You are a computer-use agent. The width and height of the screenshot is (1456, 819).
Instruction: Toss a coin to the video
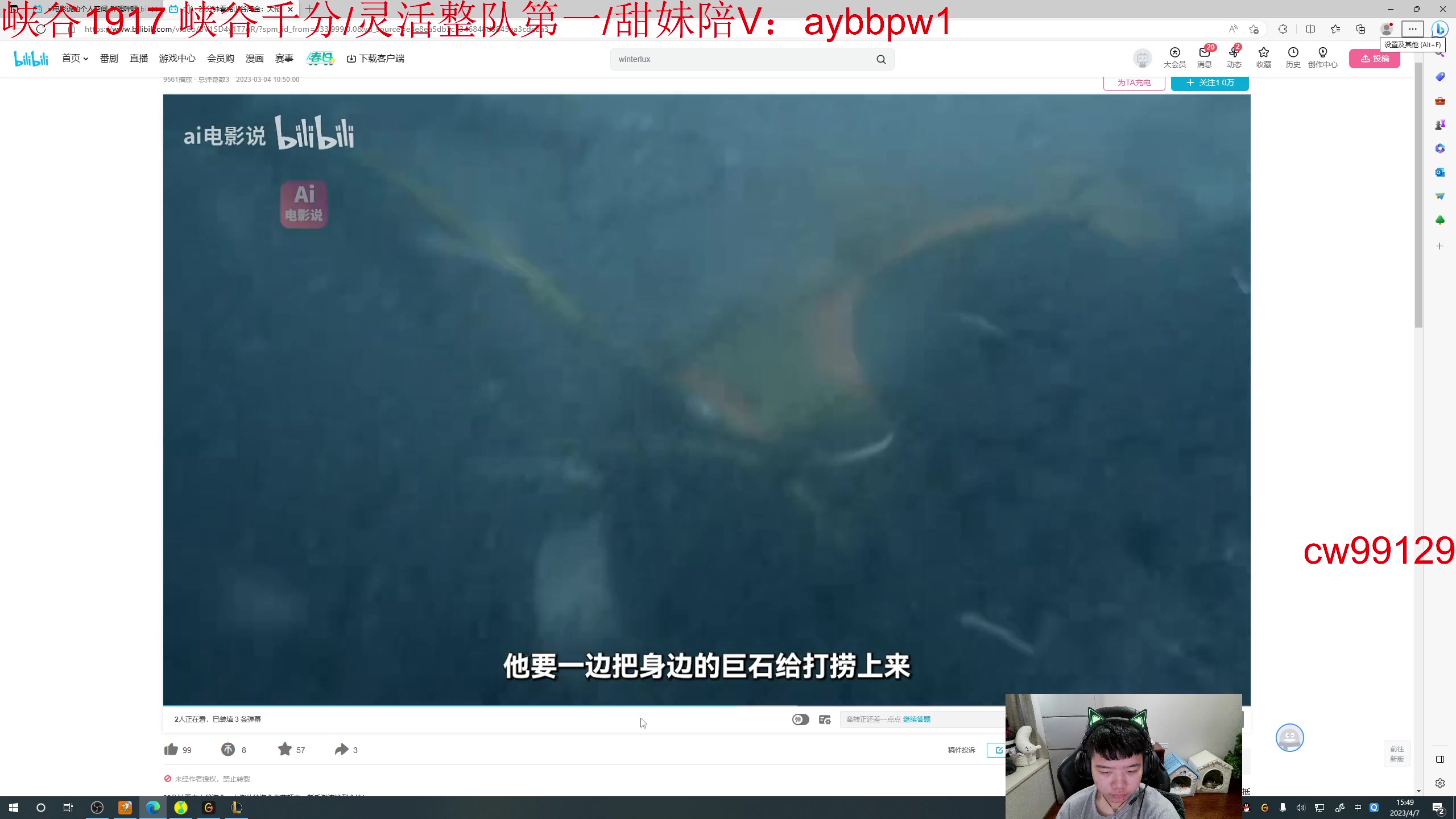tap(228, 750)
